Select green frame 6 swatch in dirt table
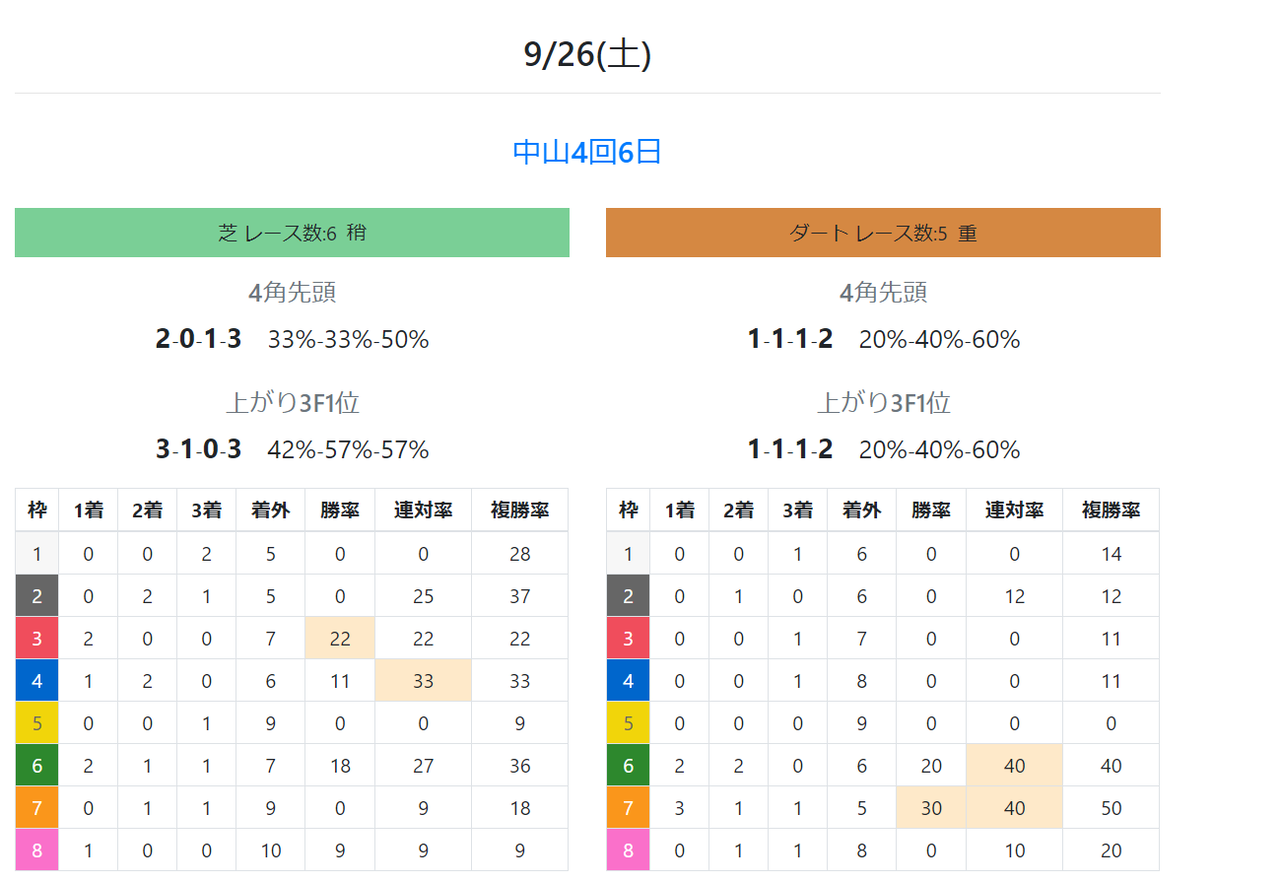 [628, 765]
